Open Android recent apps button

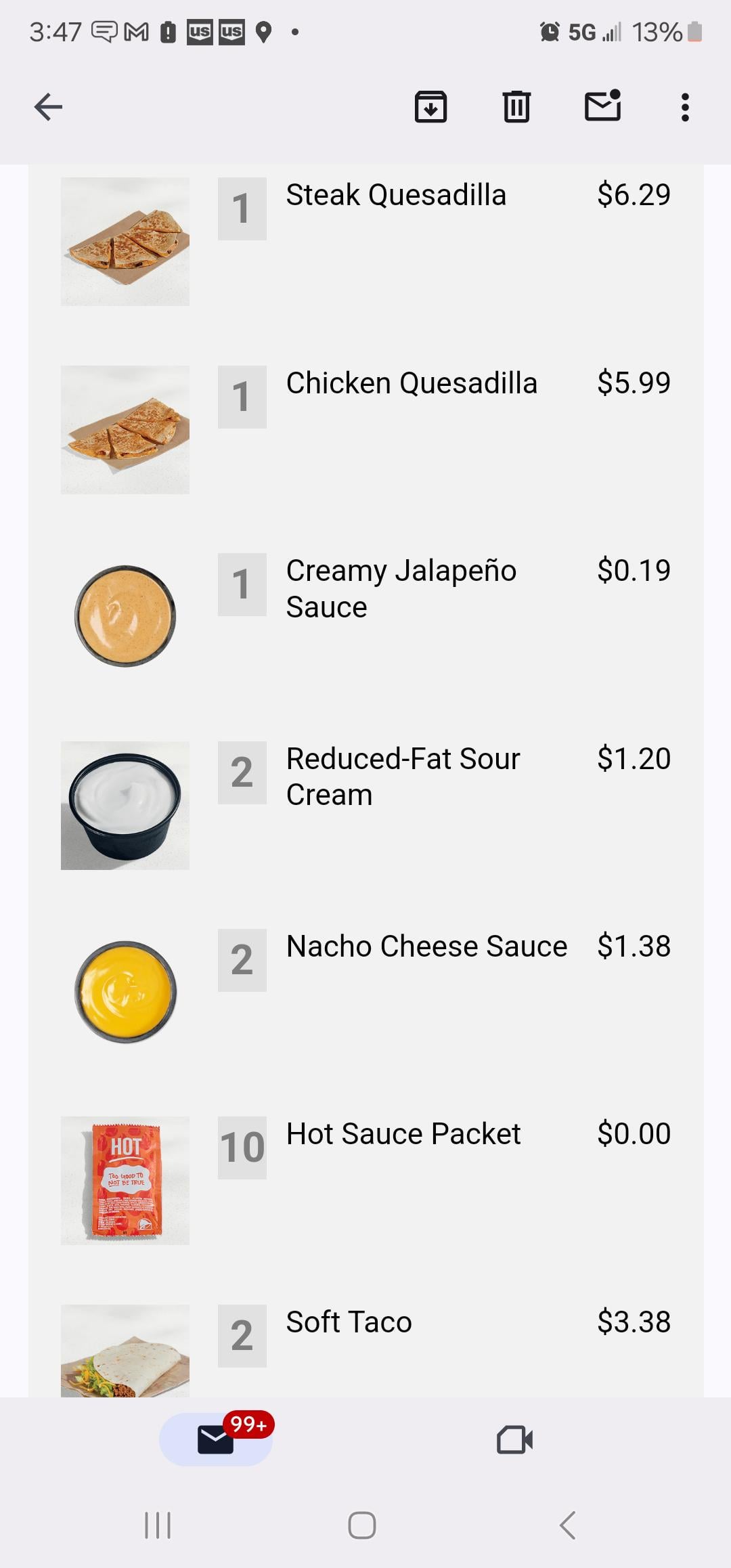click(x=158, y=1525)
